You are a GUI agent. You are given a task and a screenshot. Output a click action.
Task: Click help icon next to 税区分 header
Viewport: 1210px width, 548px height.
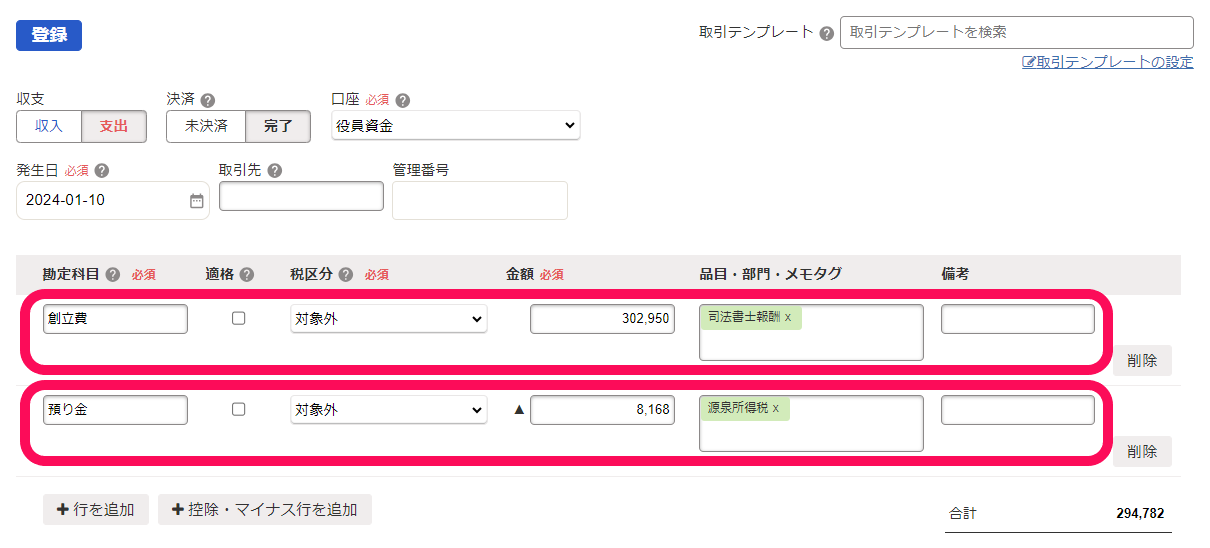click(x=346, y=275)
